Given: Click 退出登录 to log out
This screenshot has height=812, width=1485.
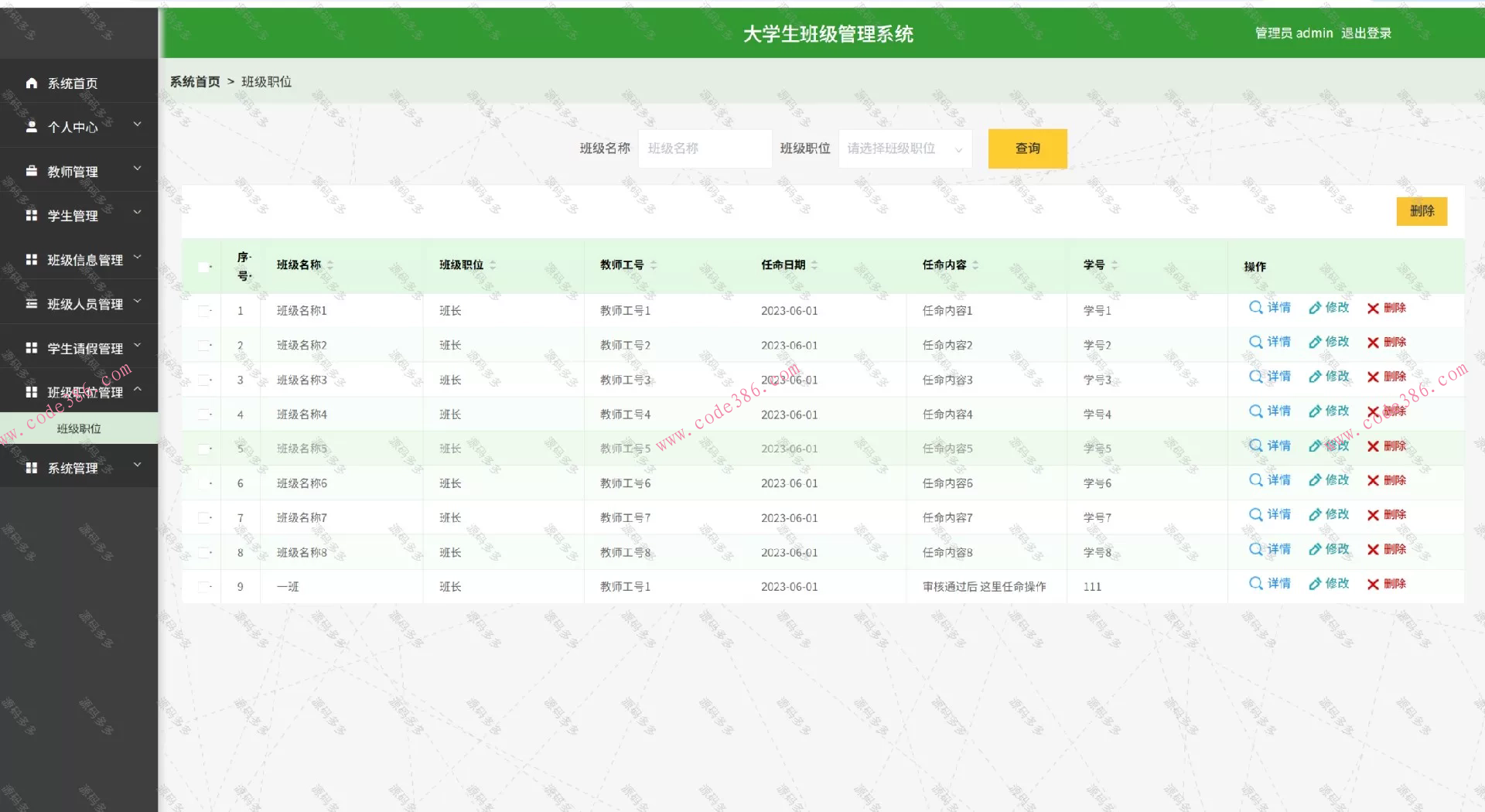Looking at the screenshot, I should point(1363,32).
